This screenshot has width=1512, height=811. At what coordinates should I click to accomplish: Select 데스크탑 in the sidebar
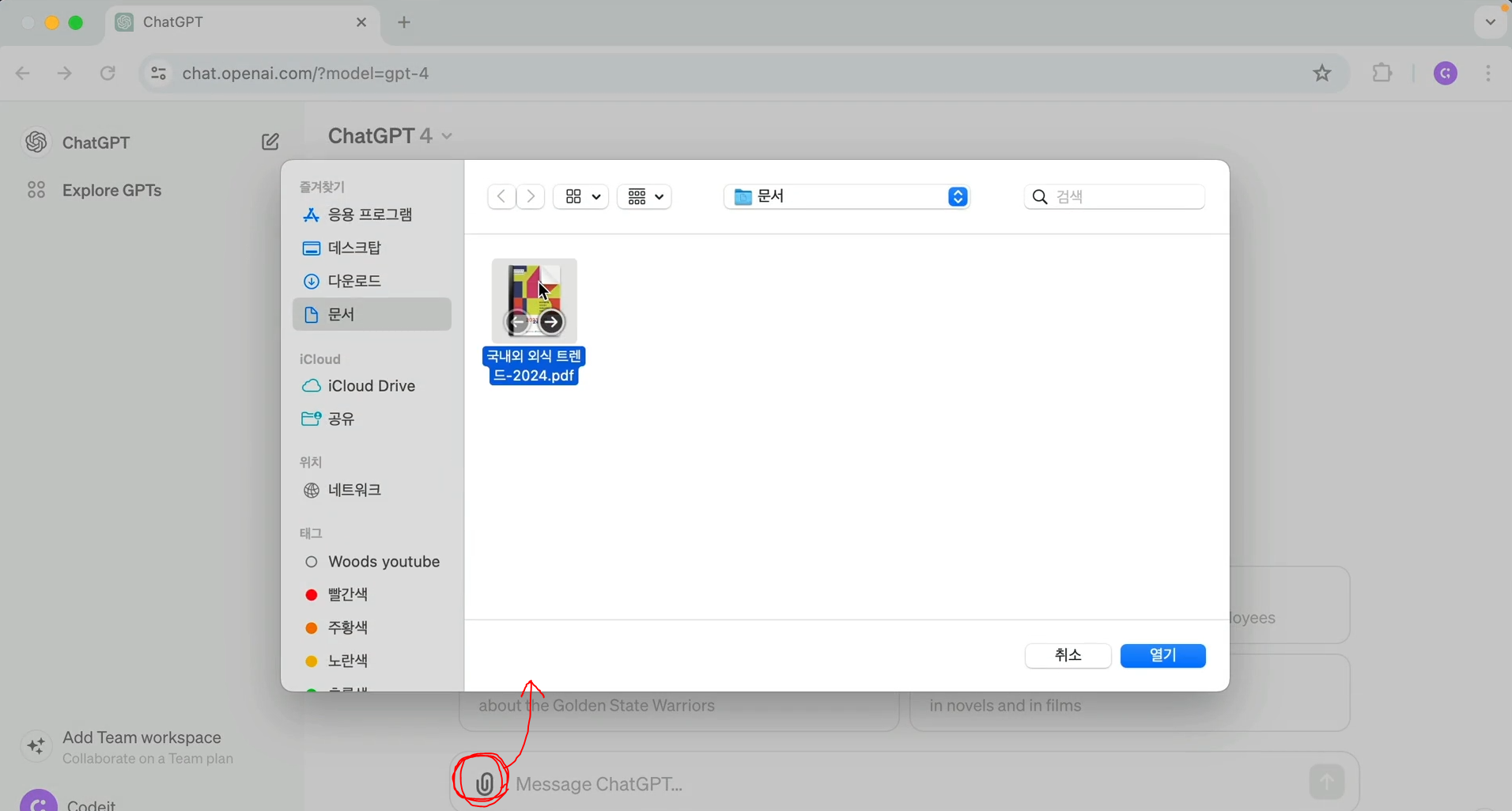tap(372, 248)
